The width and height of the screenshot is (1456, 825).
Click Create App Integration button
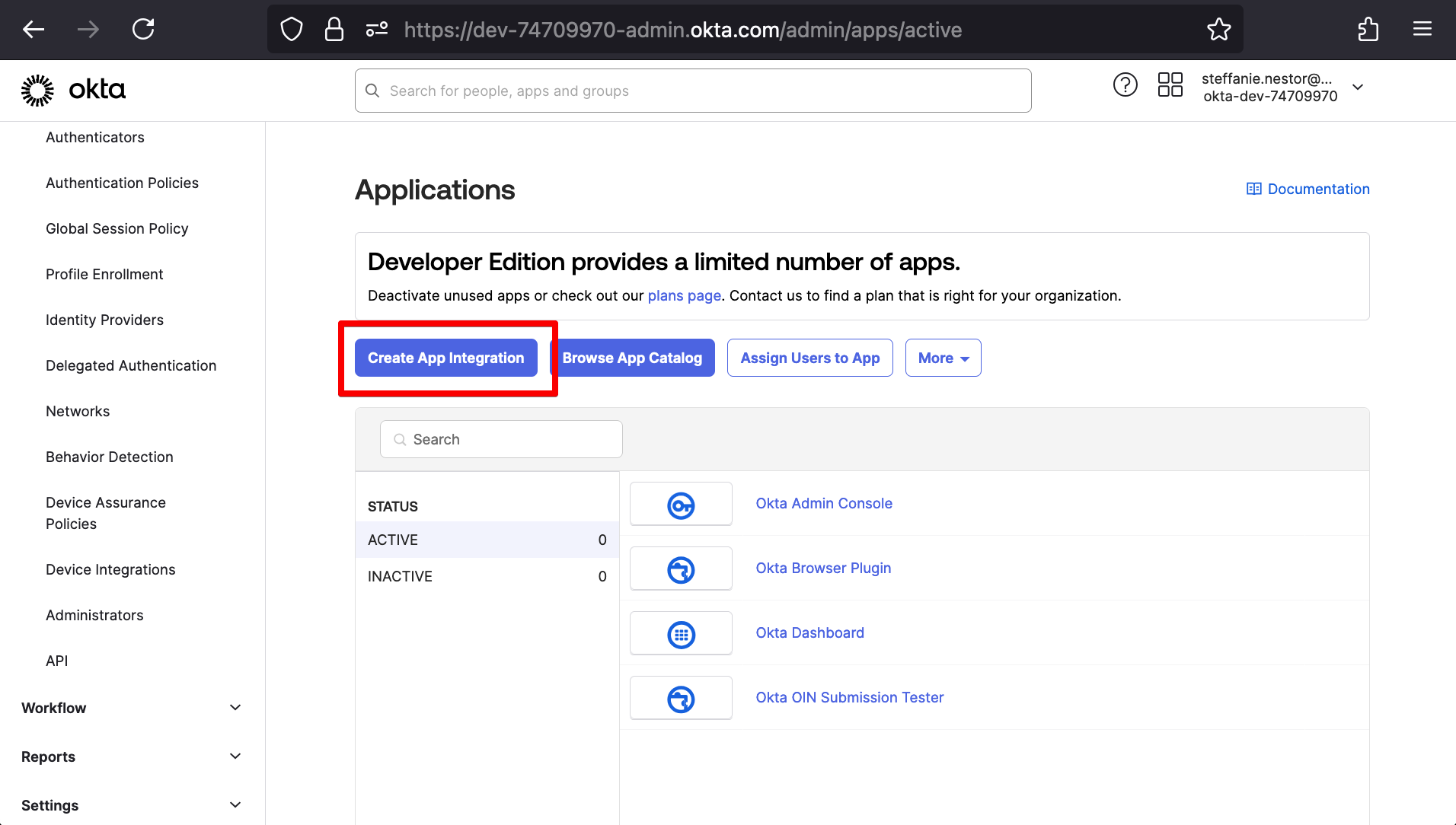click(446, 358)
